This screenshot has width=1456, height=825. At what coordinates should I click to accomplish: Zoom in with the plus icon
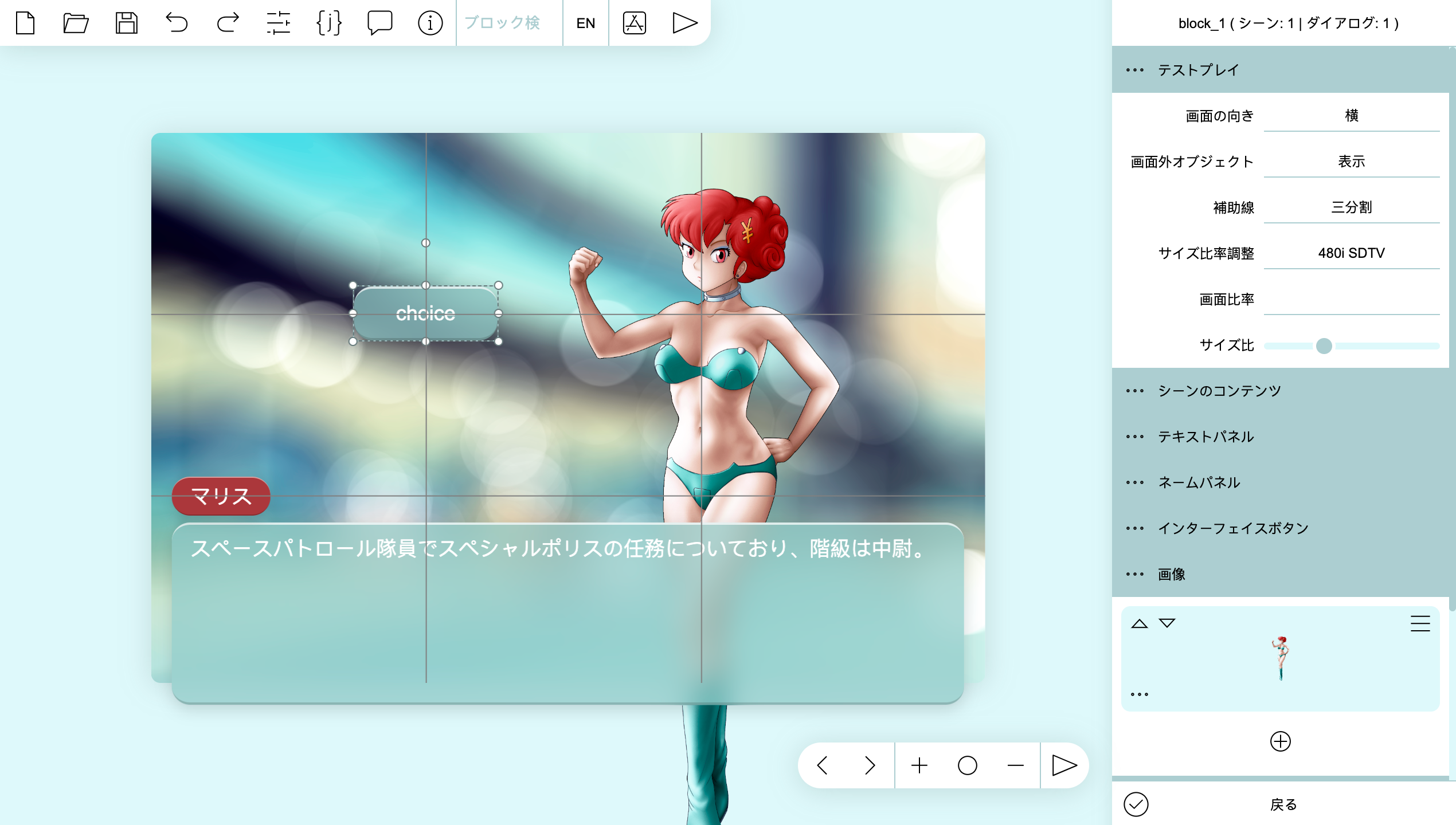(919, 765)
